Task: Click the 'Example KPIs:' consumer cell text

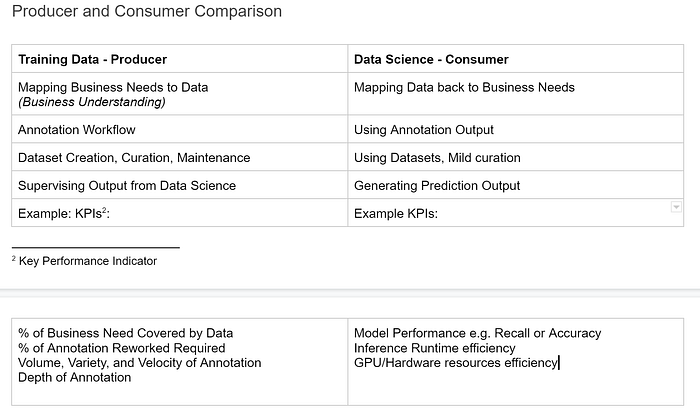Action: pos(396,213)
